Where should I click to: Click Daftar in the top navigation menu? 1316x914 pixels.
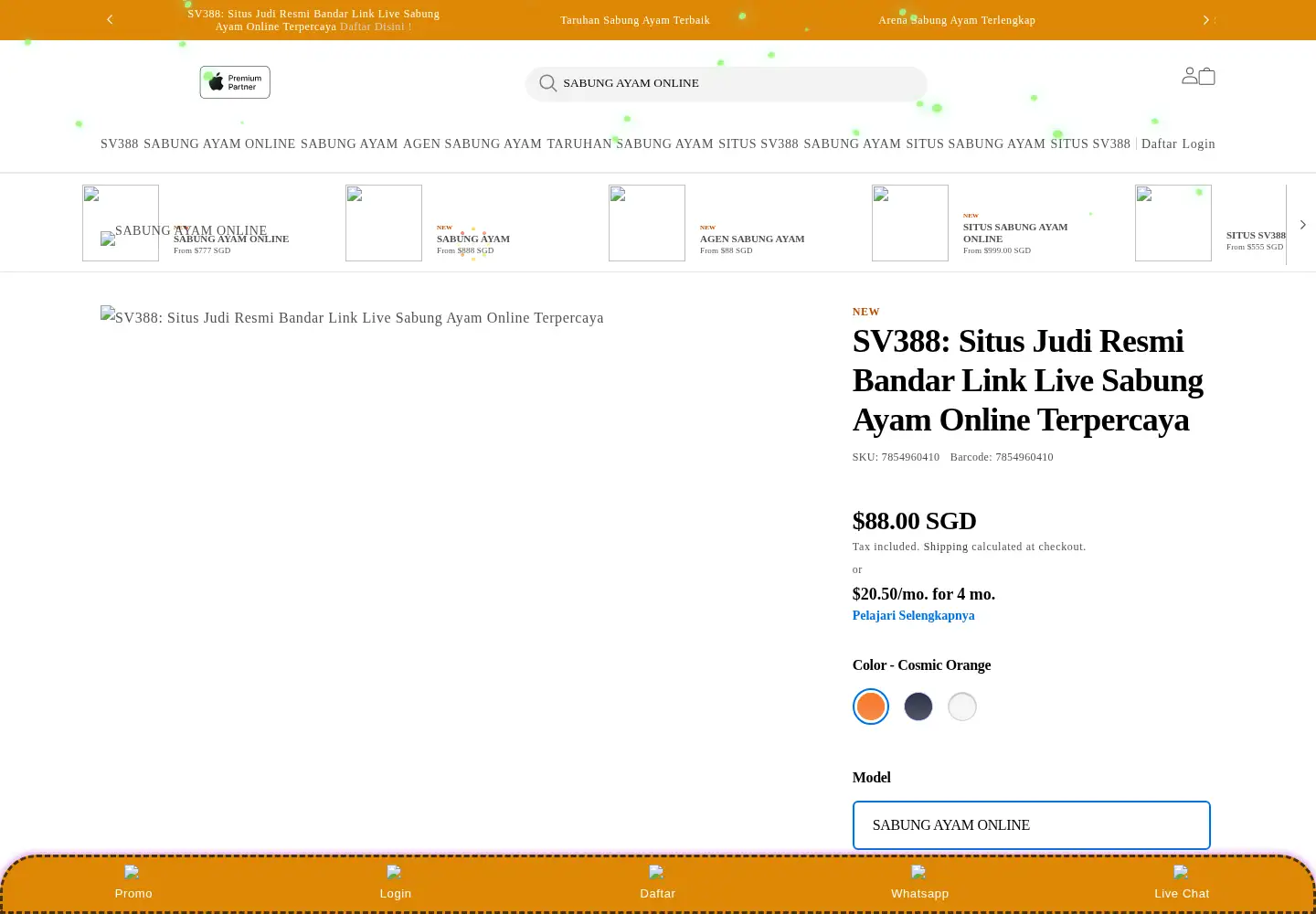(x=1159, y=144)
